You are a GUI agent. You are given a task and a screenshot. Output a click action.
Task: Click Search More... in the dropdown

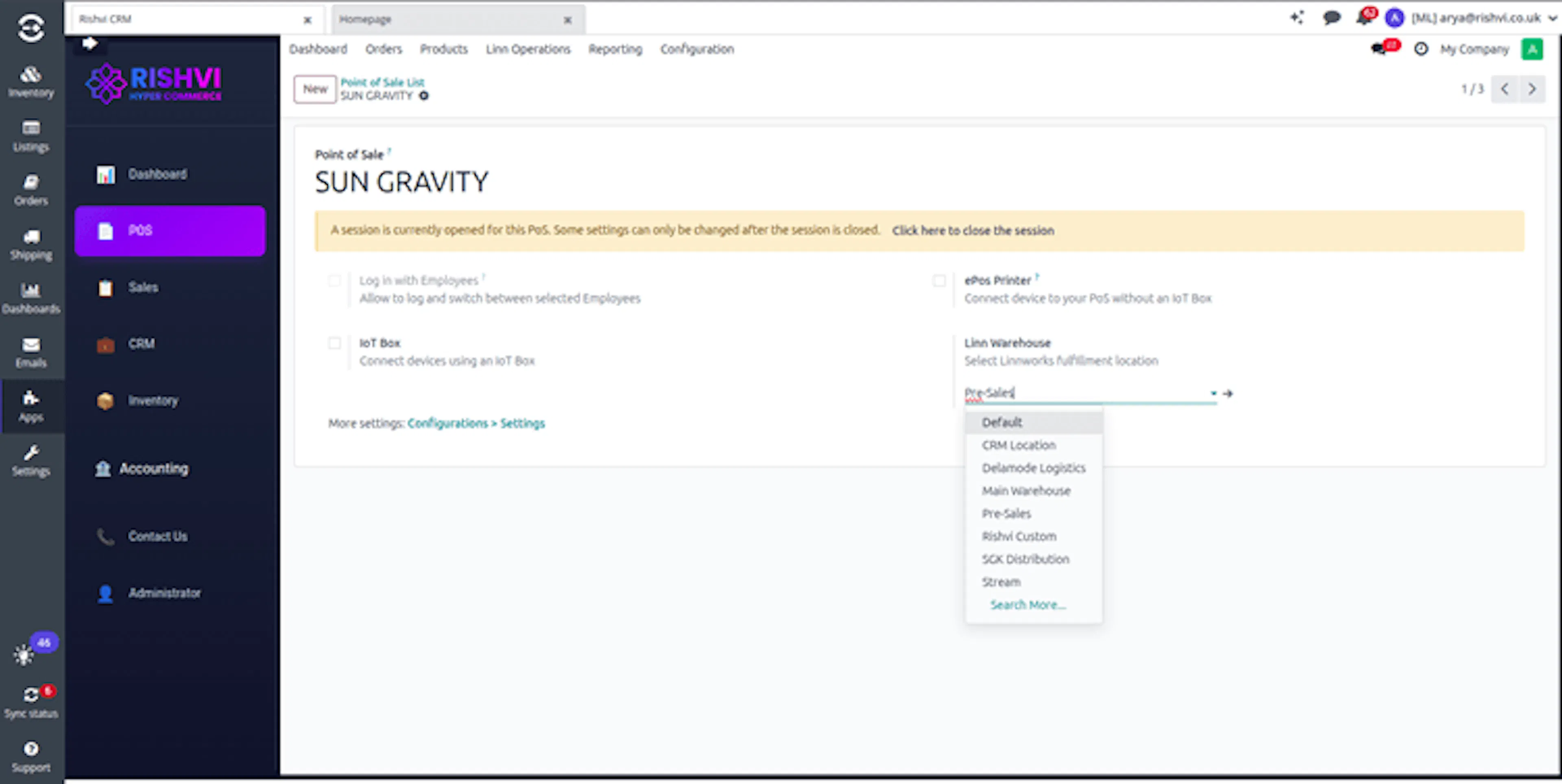(1028, 605)
